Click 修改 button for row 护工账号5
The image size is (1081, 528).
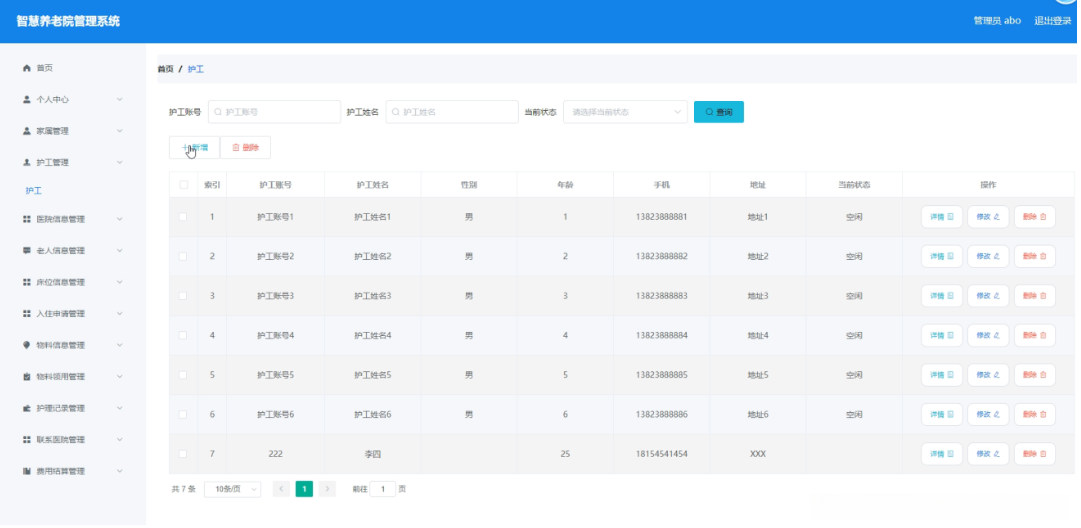point(988,375)
